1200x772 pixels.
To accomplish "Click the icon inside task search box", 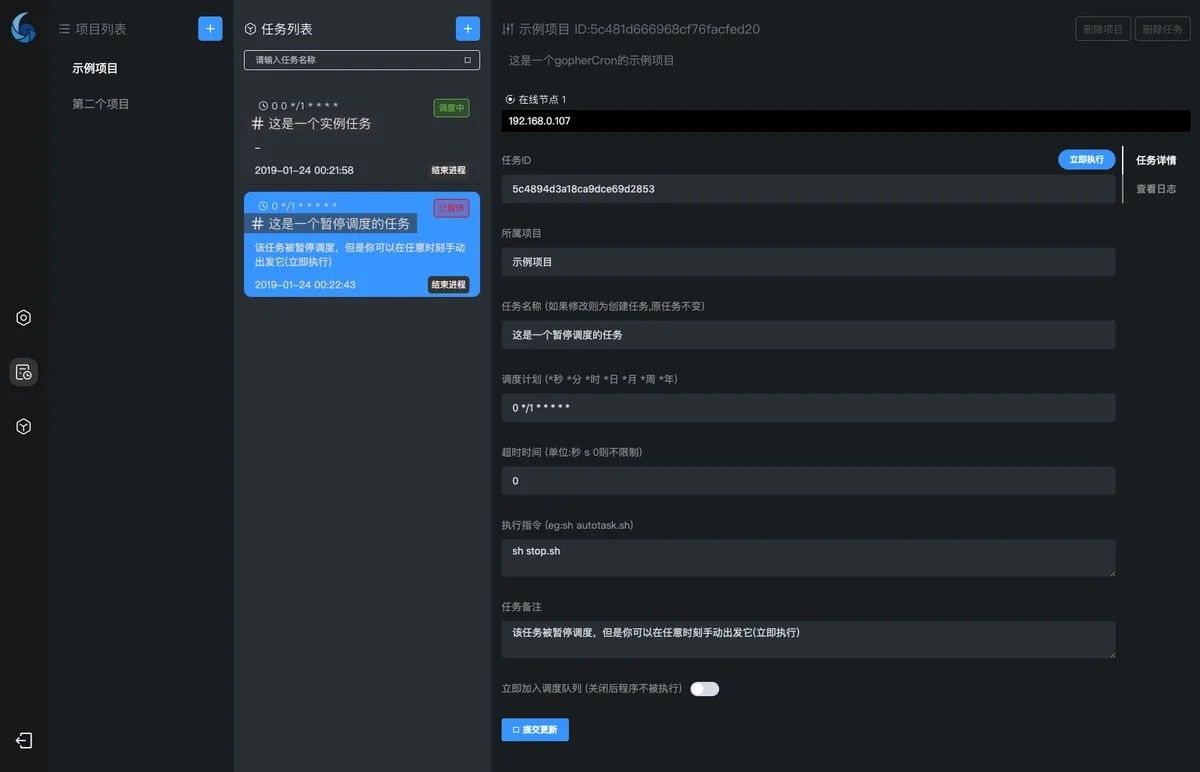I will coord(467,60).
